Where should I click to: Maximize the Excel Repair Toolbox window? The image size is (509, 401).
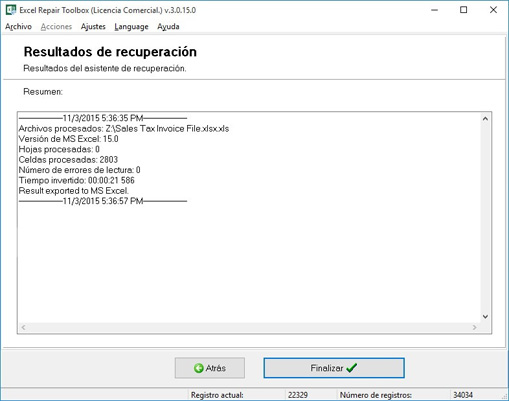pyautogui.click(x=463, y=10)
